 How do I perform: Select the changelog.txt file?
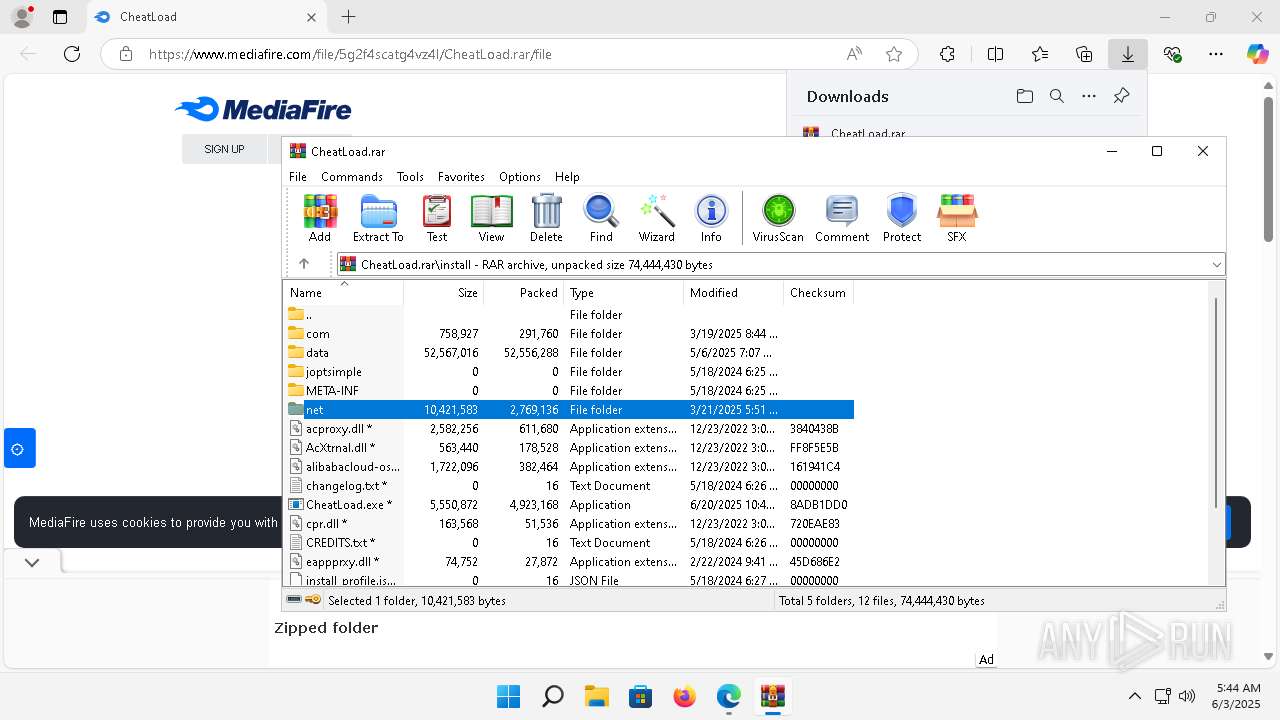point(569,486)
